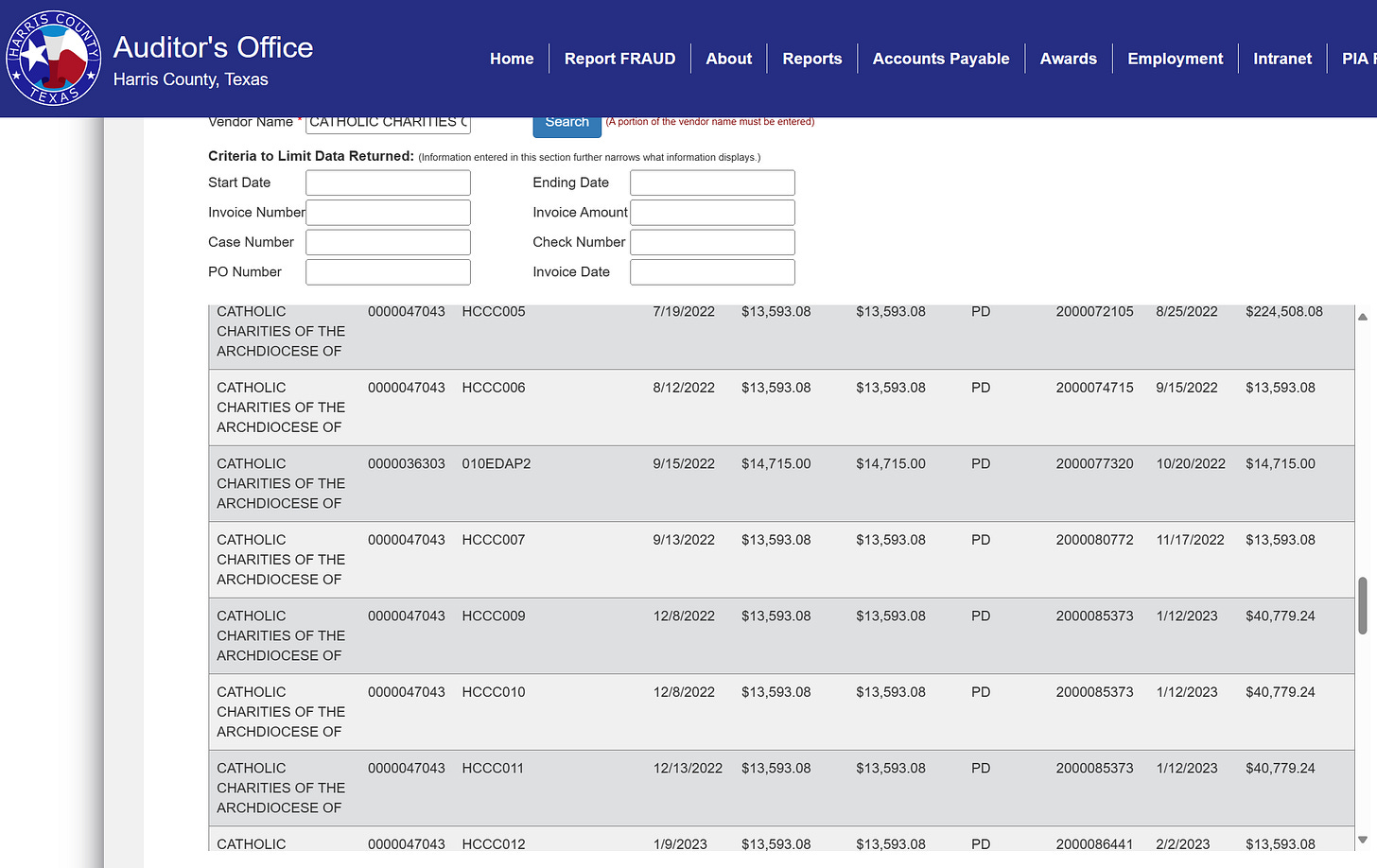Click the PO Number field

[x=388, y=271]
